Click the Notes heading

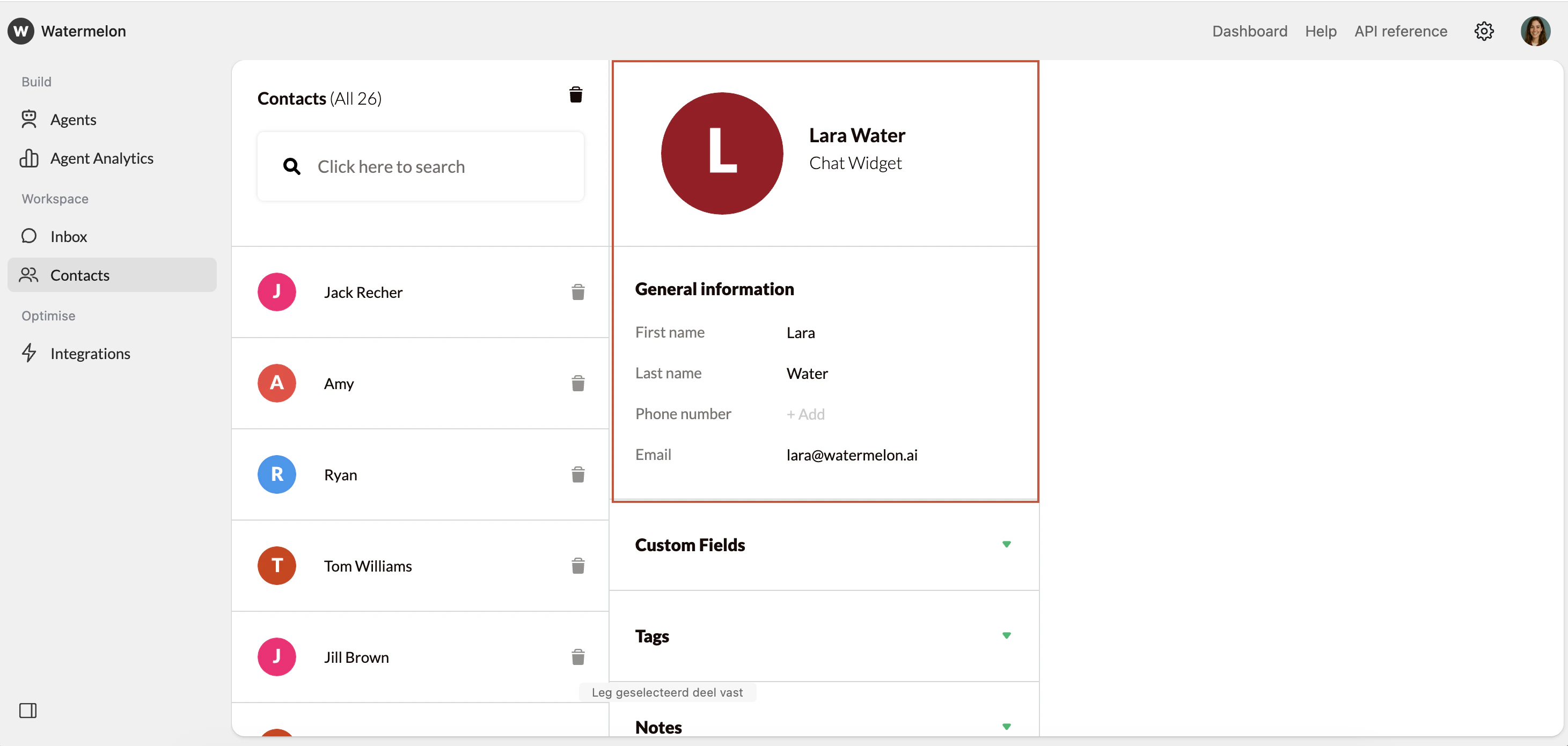coord(658,727)
